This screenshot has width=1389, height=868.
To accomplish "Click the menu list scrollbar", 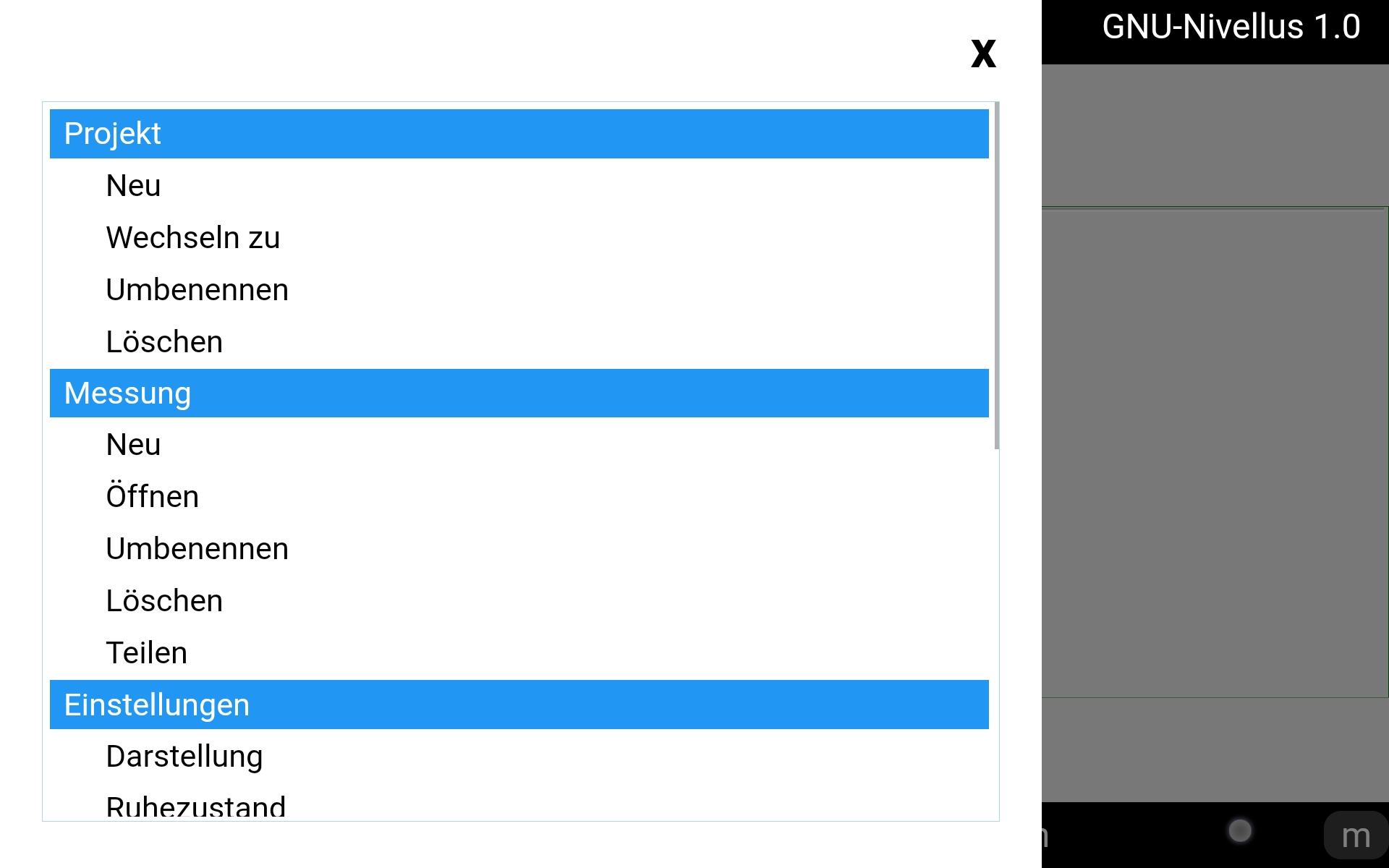I will [x=997, y=276].
